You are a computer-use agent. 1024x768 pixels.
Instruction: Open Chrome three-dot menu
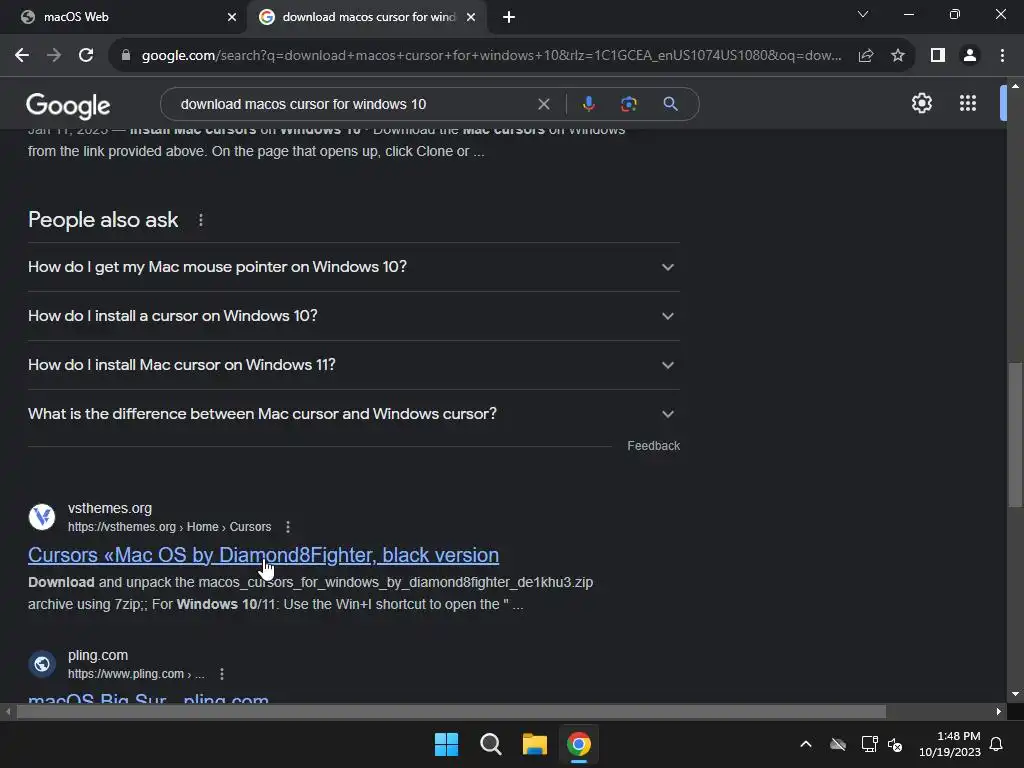tap(1002, 56)
